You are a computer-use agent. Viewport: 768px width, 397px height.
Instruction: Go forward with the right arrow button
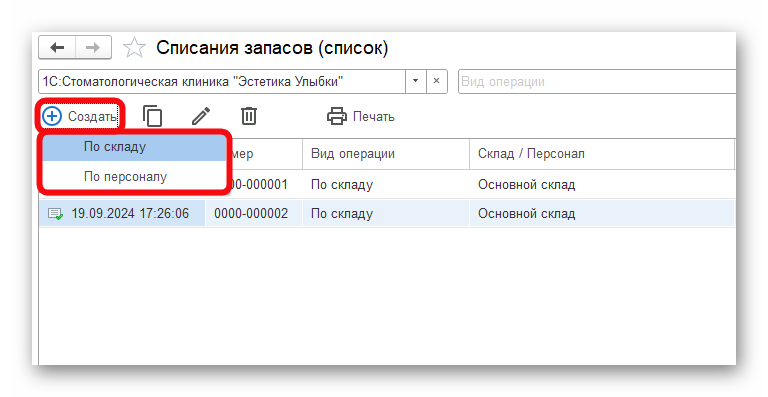[x=93, y=48]
